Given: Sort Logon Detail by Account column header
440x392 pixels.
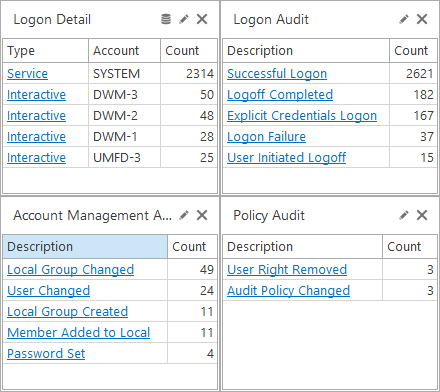Looking at the screenshot, I should tap(125, 51).
